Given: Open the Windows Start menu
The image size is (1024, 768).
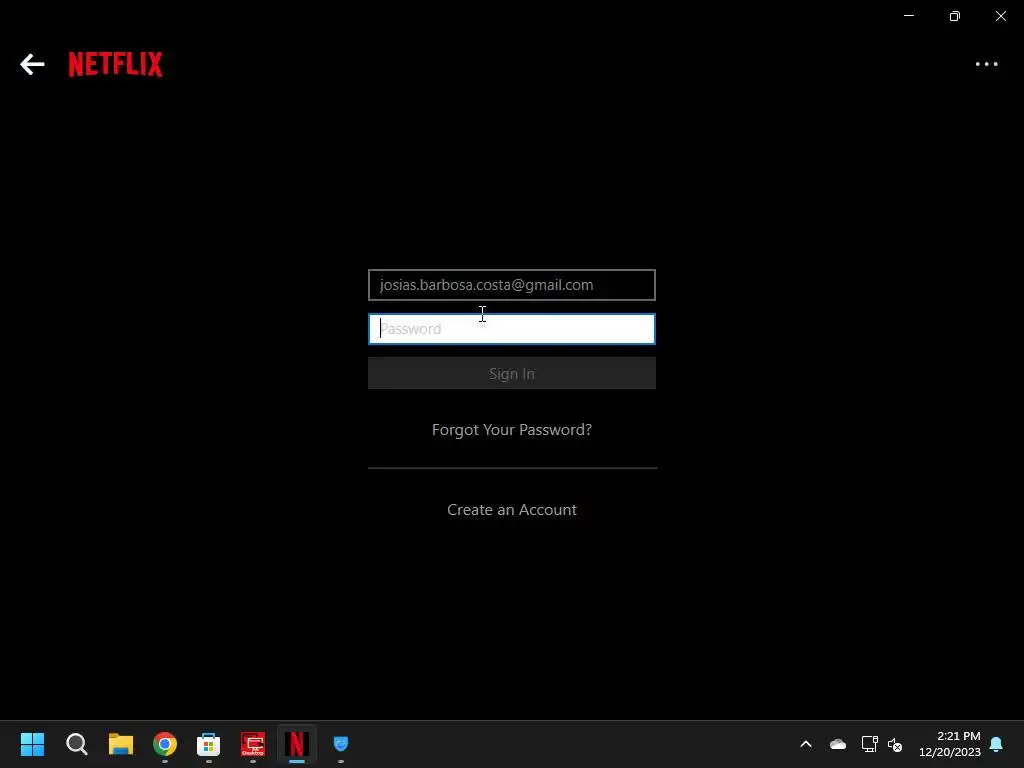Looking at the screenshot, I should click(x=32, y=744).
